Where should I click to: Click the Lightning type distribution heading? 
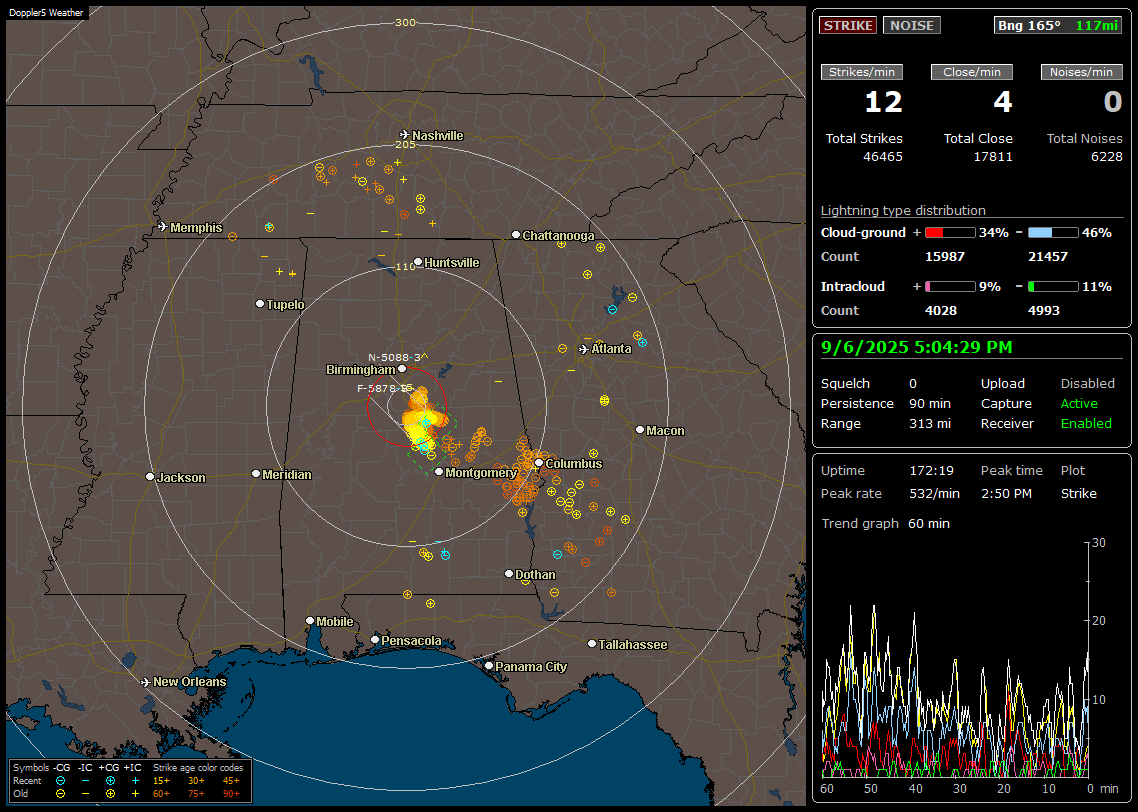coord(903,210)
